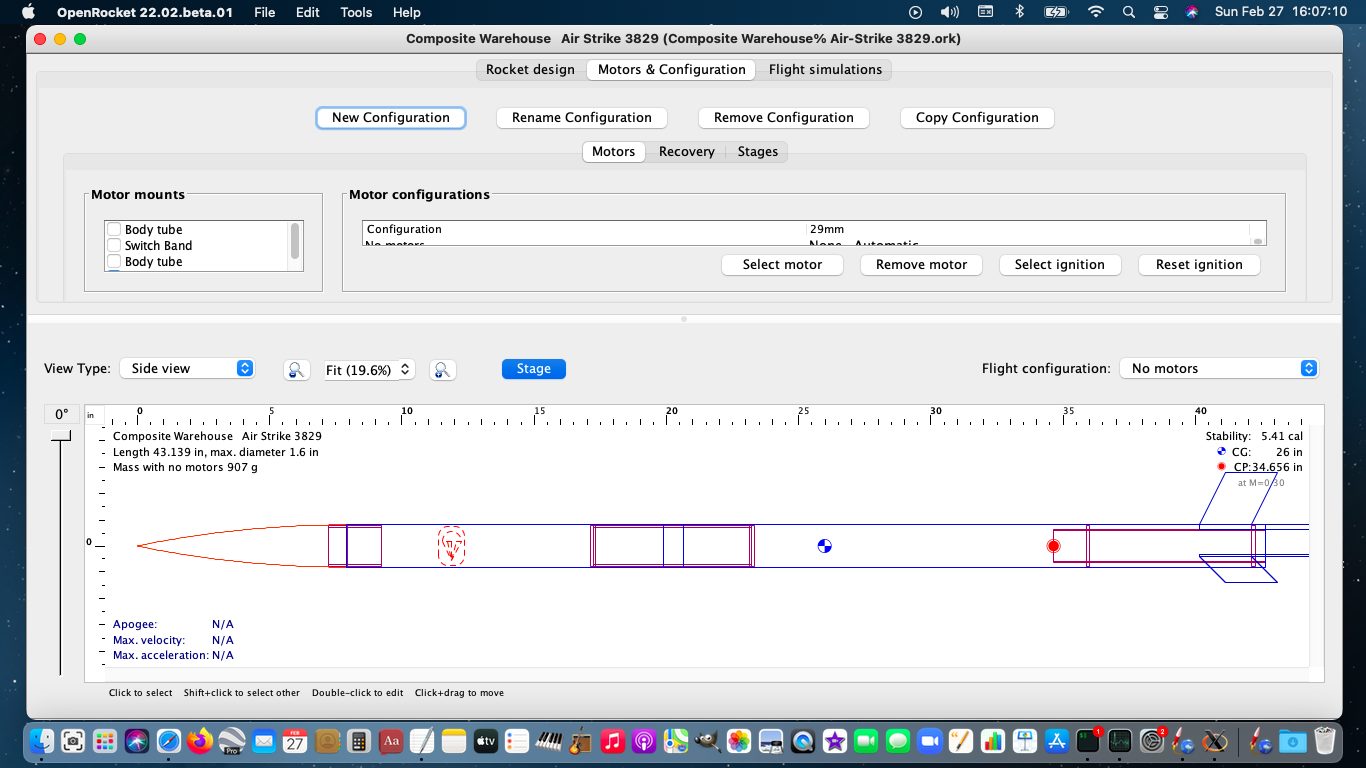The height and width of the screenshot is (768, 1366).
Task: Click the Bluetooth icon in the menu bar
Action: (1018, 12)
